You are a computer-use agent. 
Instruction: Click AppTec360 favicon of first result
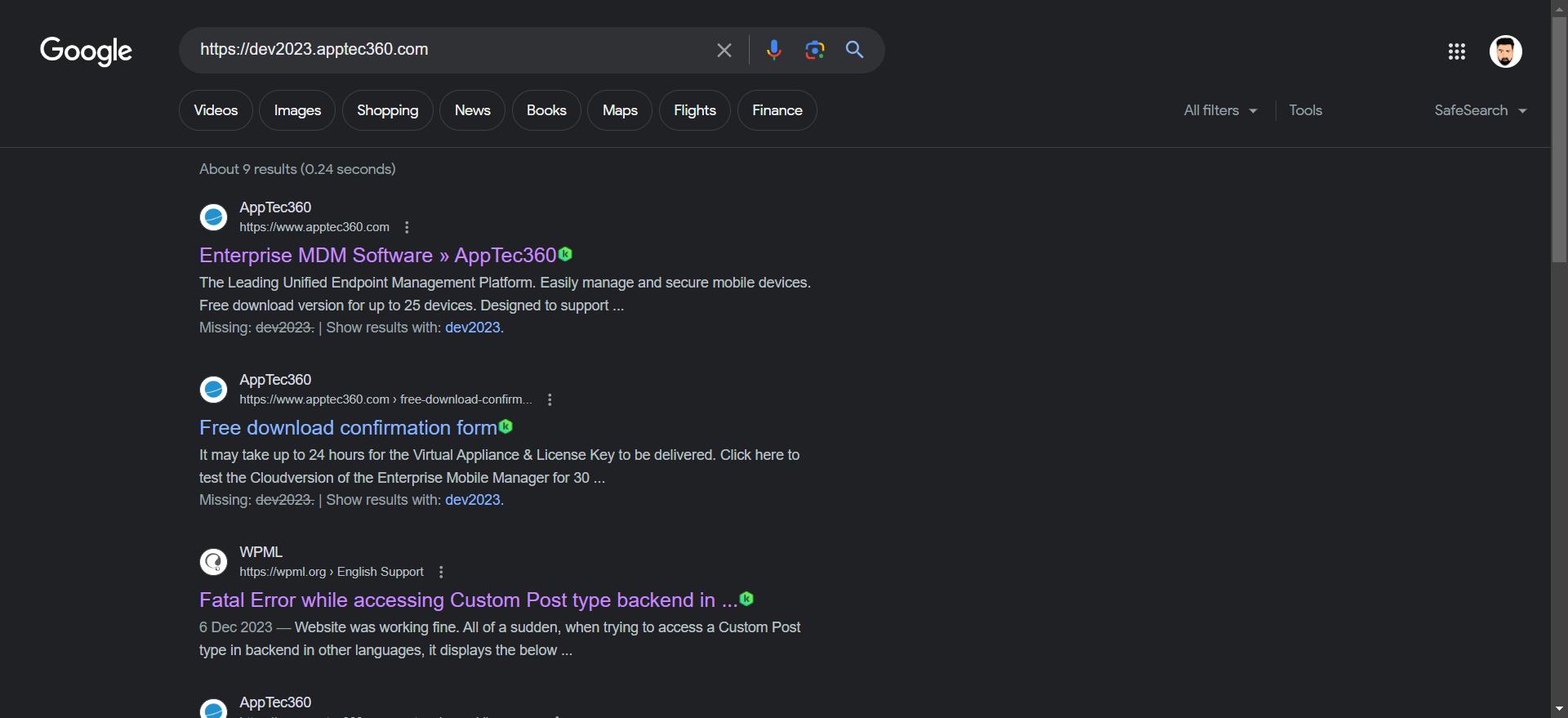tap(213, 217)
